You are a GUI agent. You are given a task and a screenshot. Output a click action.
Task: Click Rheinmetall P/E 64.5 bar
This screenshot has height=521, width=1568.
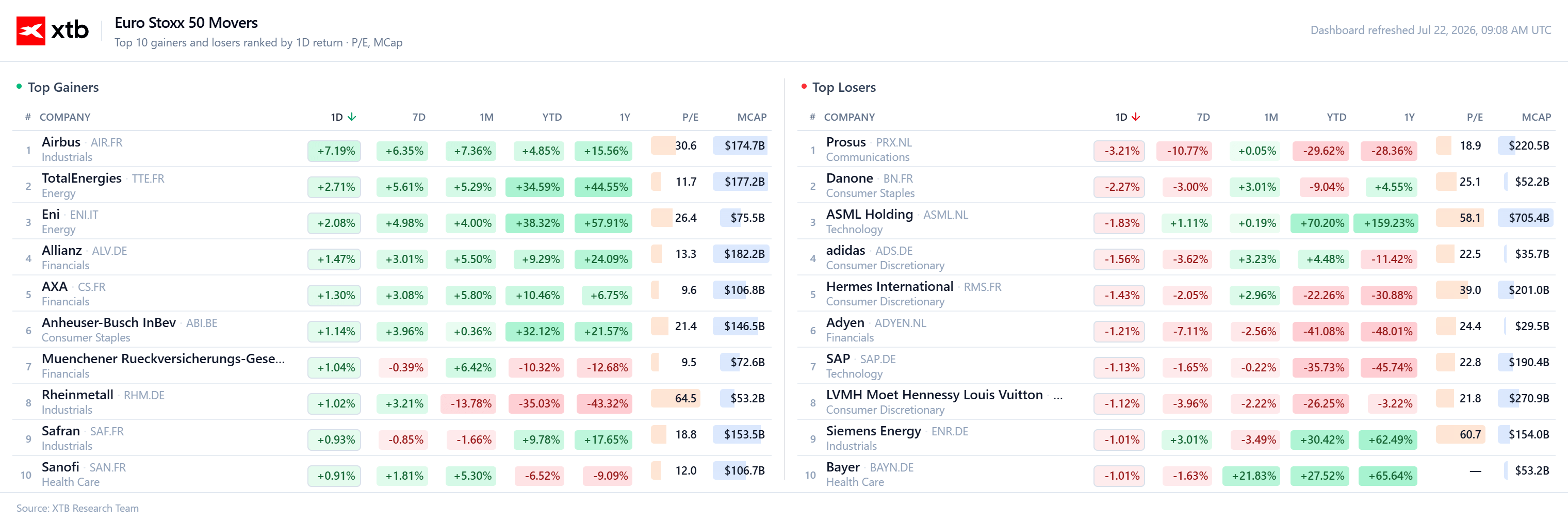click(675, 398)
